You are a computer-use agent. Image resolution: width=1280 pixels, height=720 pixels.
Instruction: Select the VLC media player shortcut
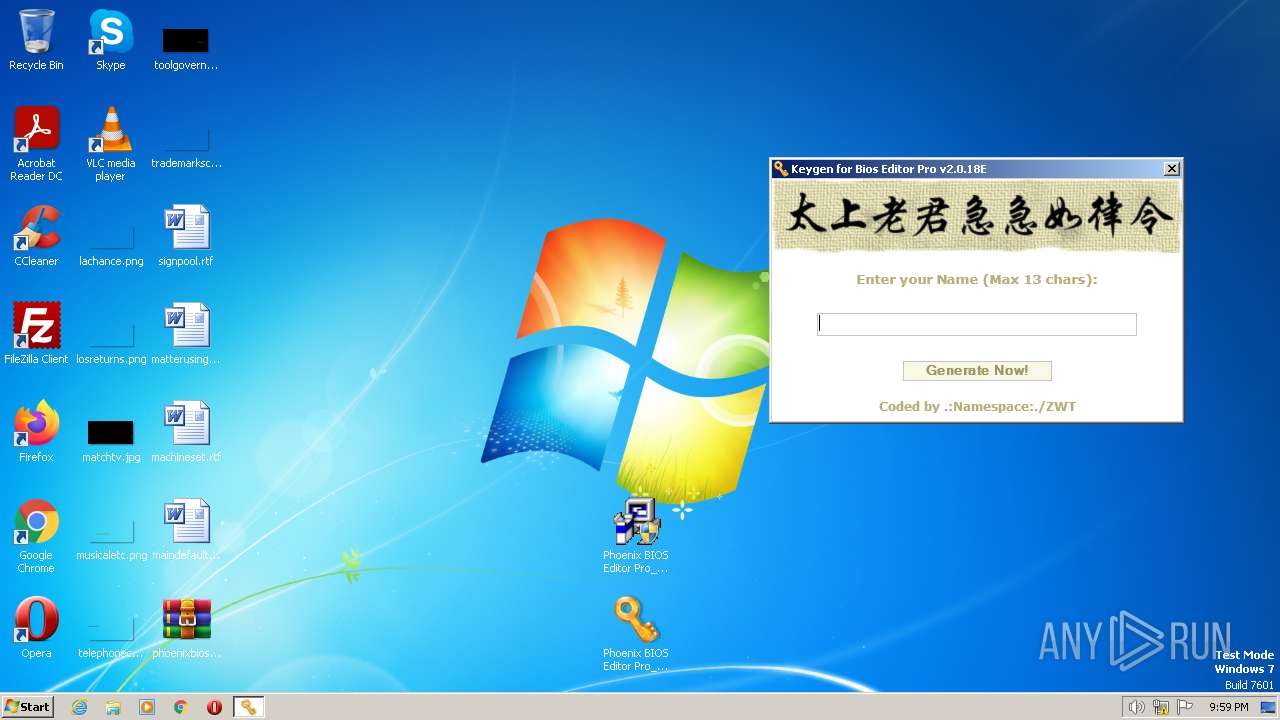pyautogui.click(x=111, y=144)
